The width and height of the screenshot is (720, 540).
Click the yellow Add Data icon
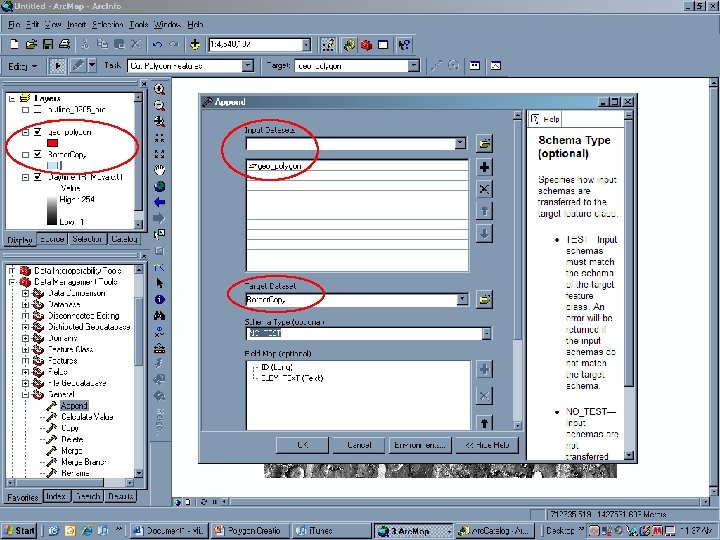coord(195,45)
